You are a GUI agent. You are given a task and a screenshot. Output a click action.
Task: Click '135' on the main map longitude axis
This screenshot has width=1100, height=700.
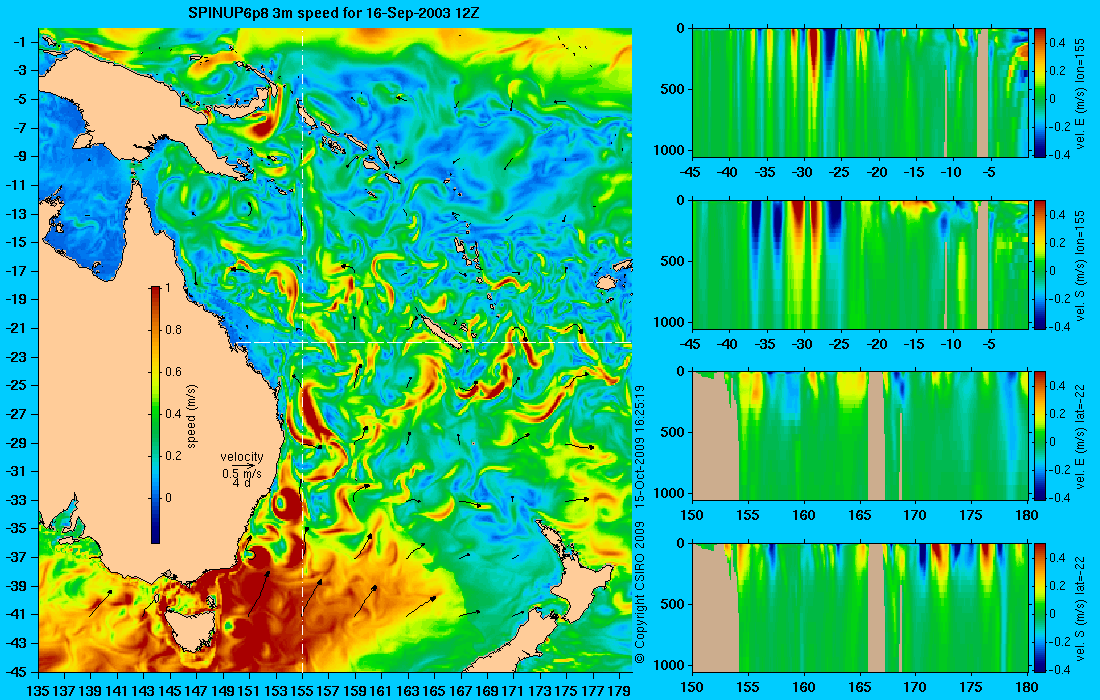pyautogui.click(x=38, y=691)
